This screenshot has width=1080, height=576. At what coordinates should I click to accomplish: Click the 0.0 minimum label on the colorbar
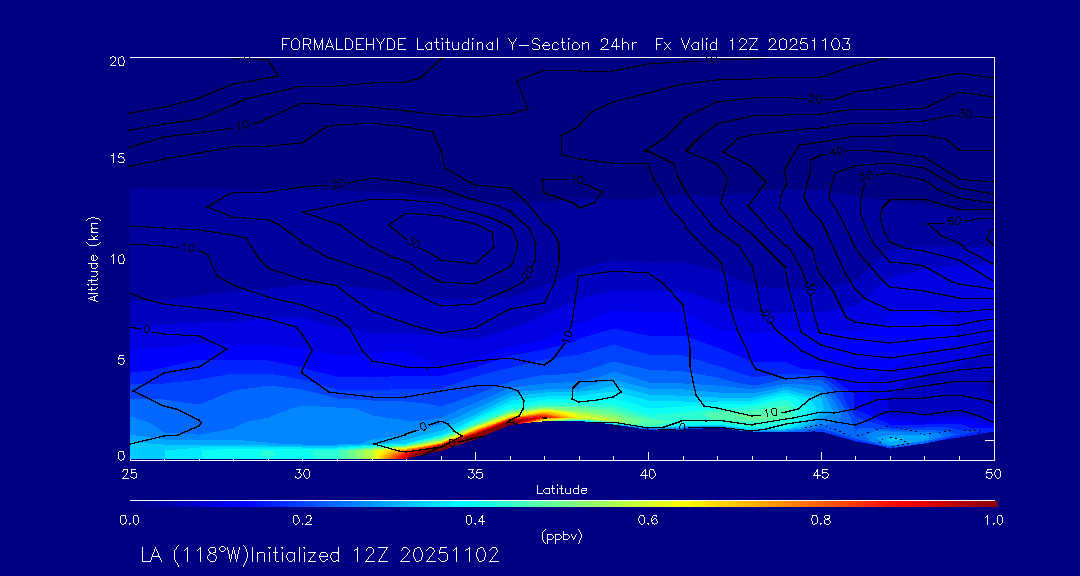[x=130, y=520]
